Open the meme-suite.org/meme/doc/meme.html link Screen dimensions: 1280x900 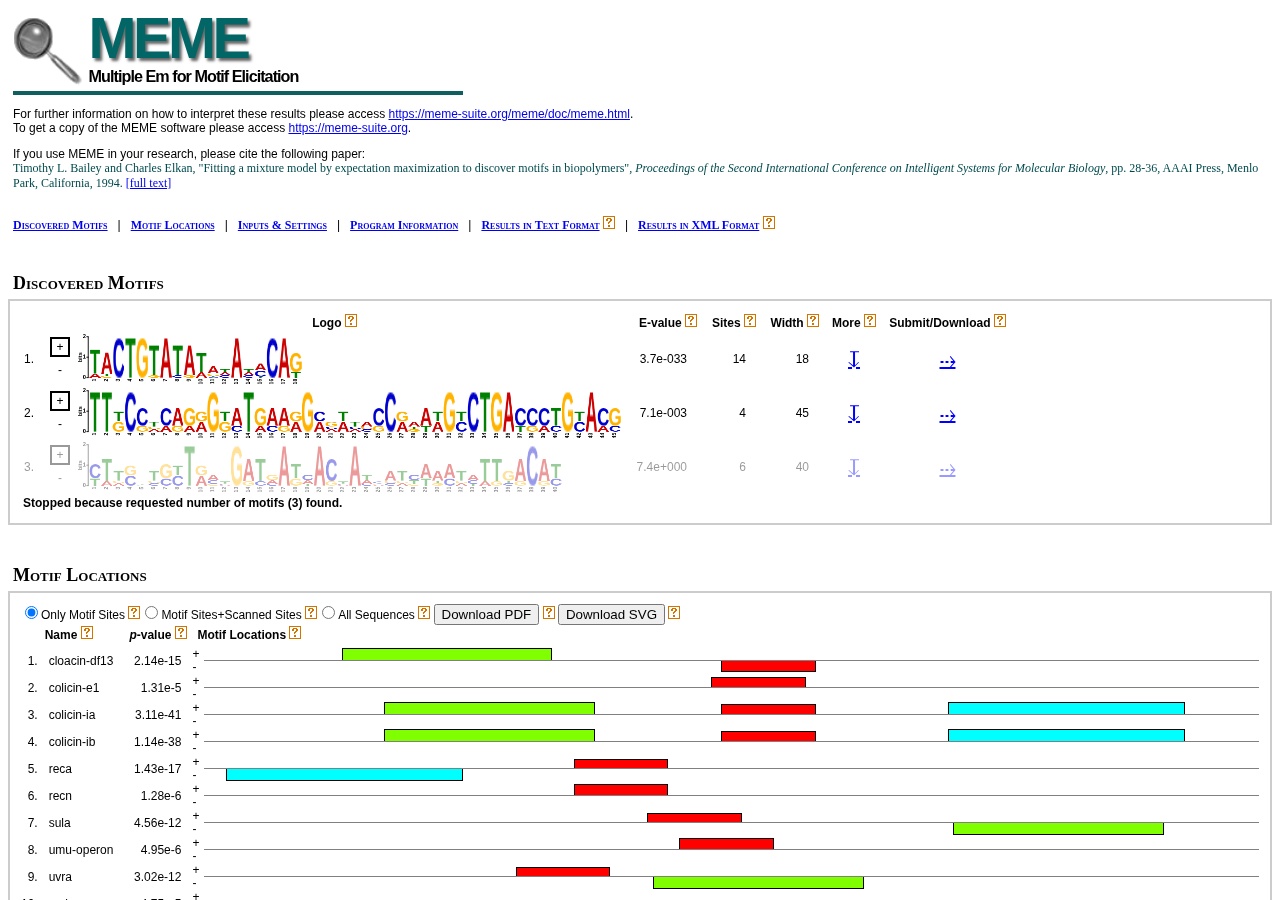[x=509, y=114]
